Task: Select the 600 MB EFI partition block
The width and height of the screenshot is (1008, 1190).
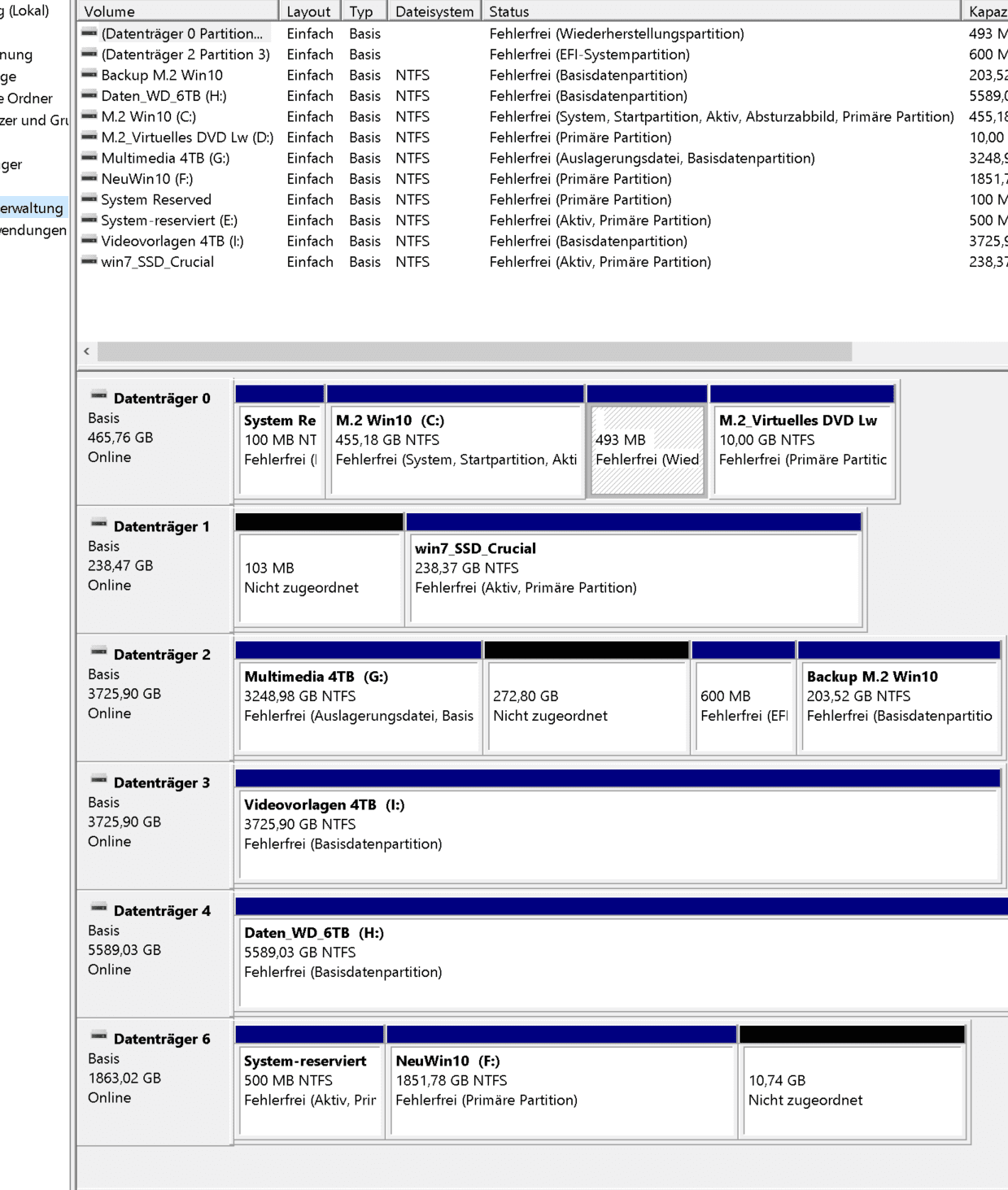Action: [x=744, y=697]
